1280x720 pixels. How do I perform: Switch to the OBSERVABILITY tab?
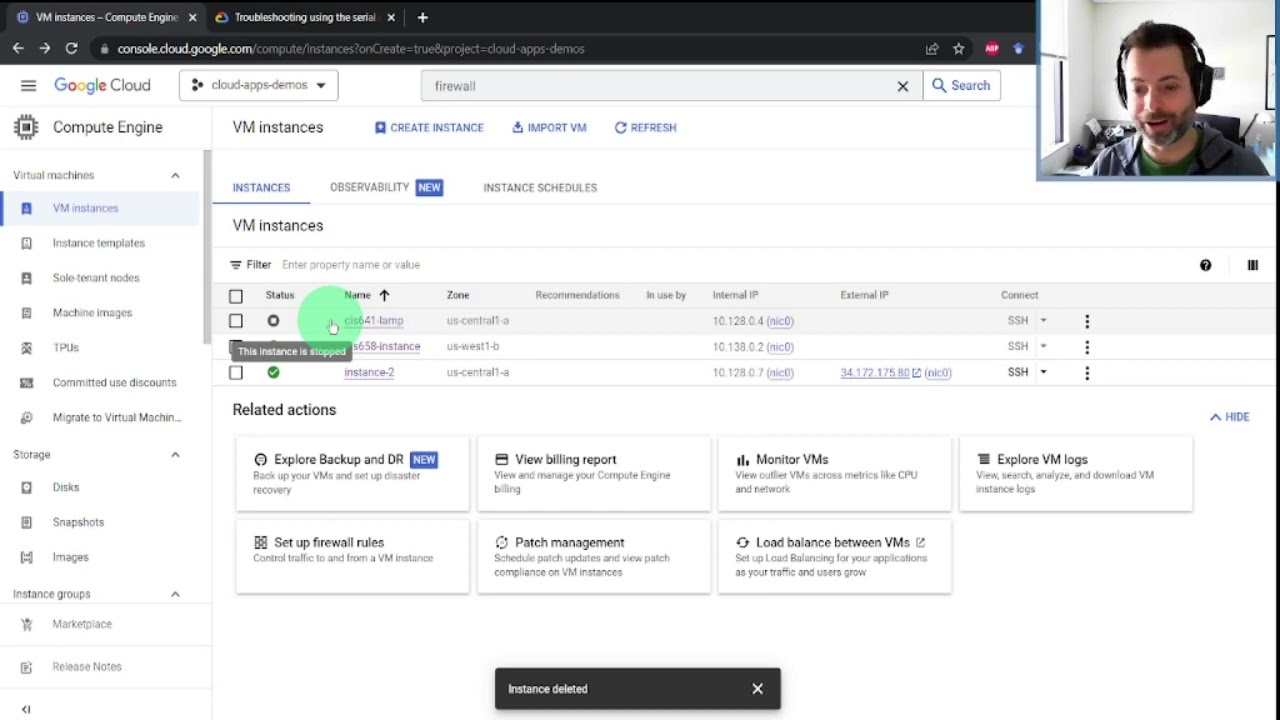pos(386,188)
